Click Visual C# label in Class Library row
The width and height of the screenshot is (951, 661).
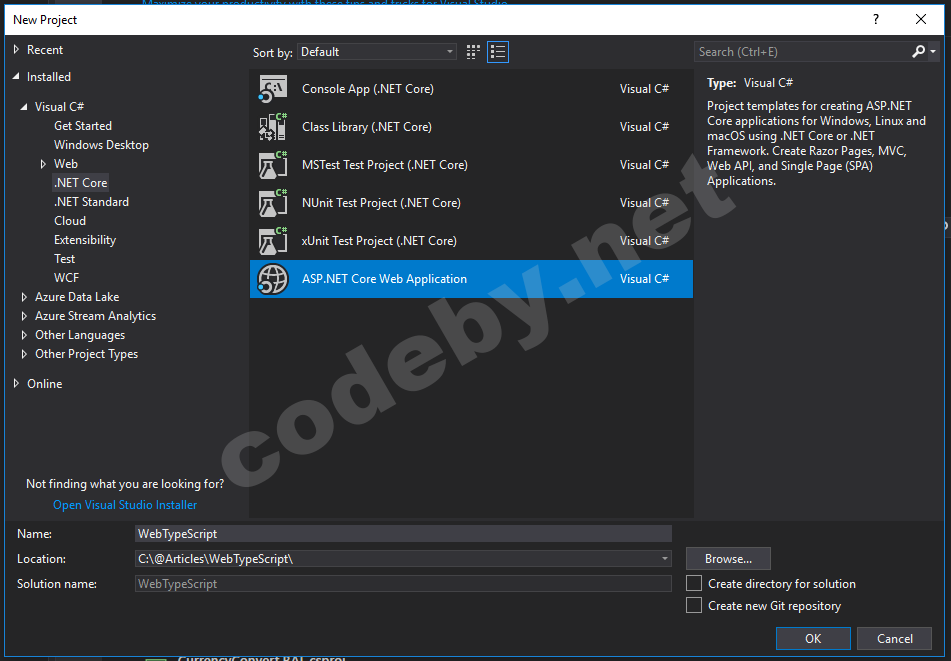644,127
